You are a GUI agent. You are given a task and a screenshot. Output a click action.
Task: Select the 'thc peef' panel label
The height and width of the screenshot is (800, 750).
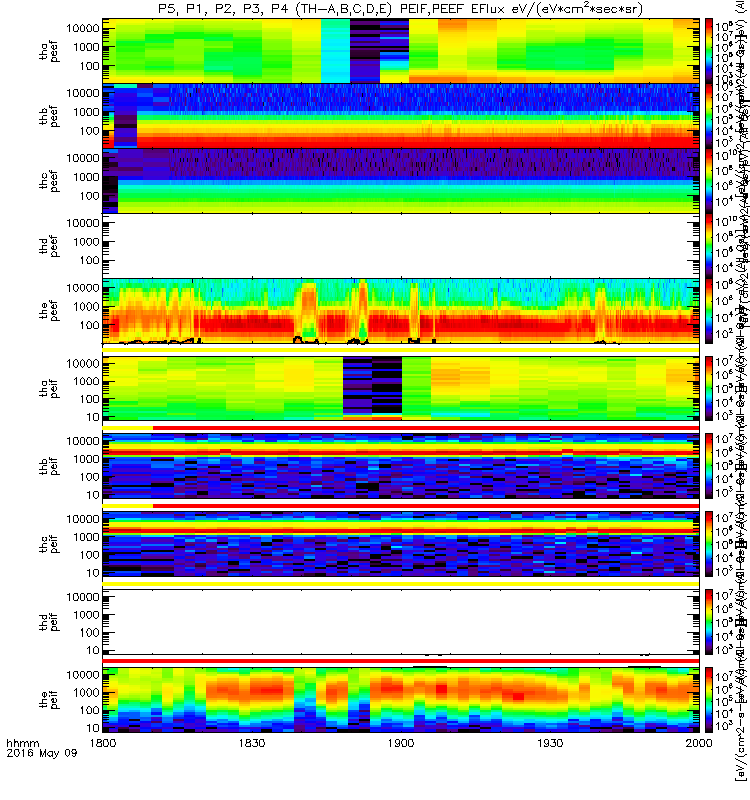click(49, 181)
